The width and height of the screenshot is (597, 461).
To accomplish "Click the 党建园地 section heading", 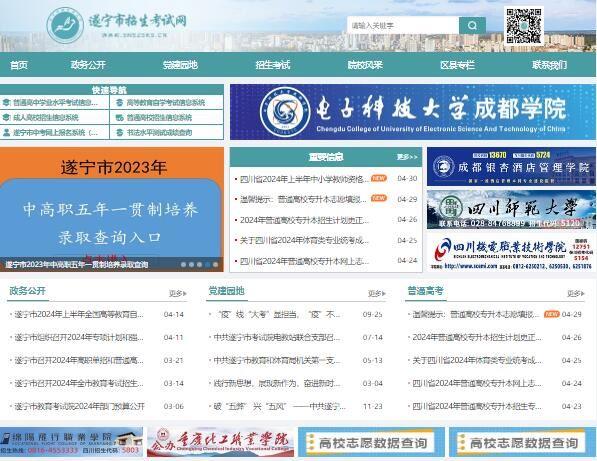I will (226, 291).
